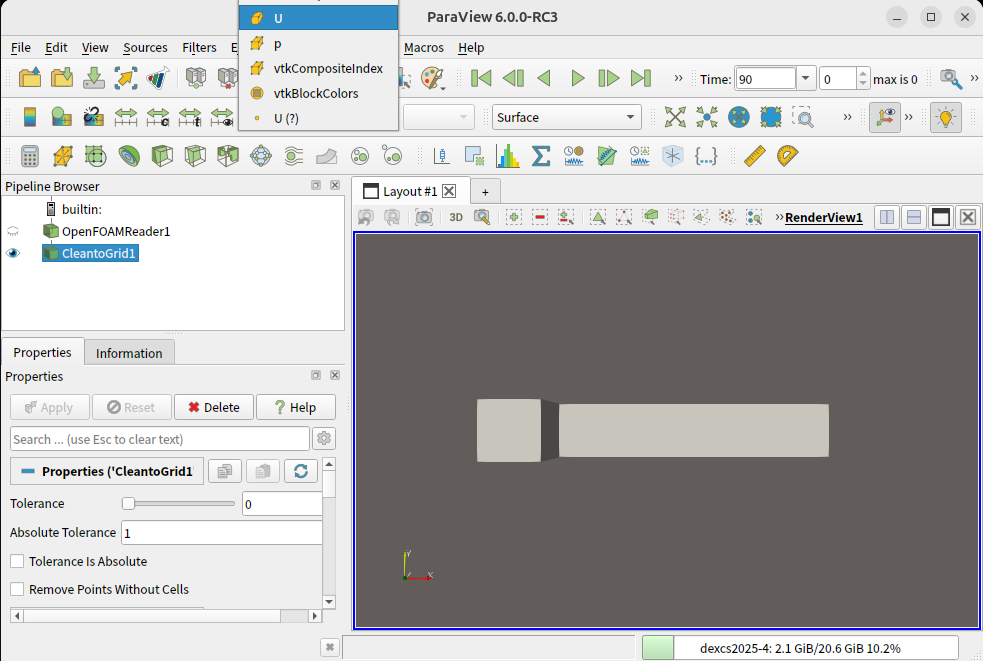Click the Histogram filter icon
This screenshot has width=983, height=661.
point(508,156)
